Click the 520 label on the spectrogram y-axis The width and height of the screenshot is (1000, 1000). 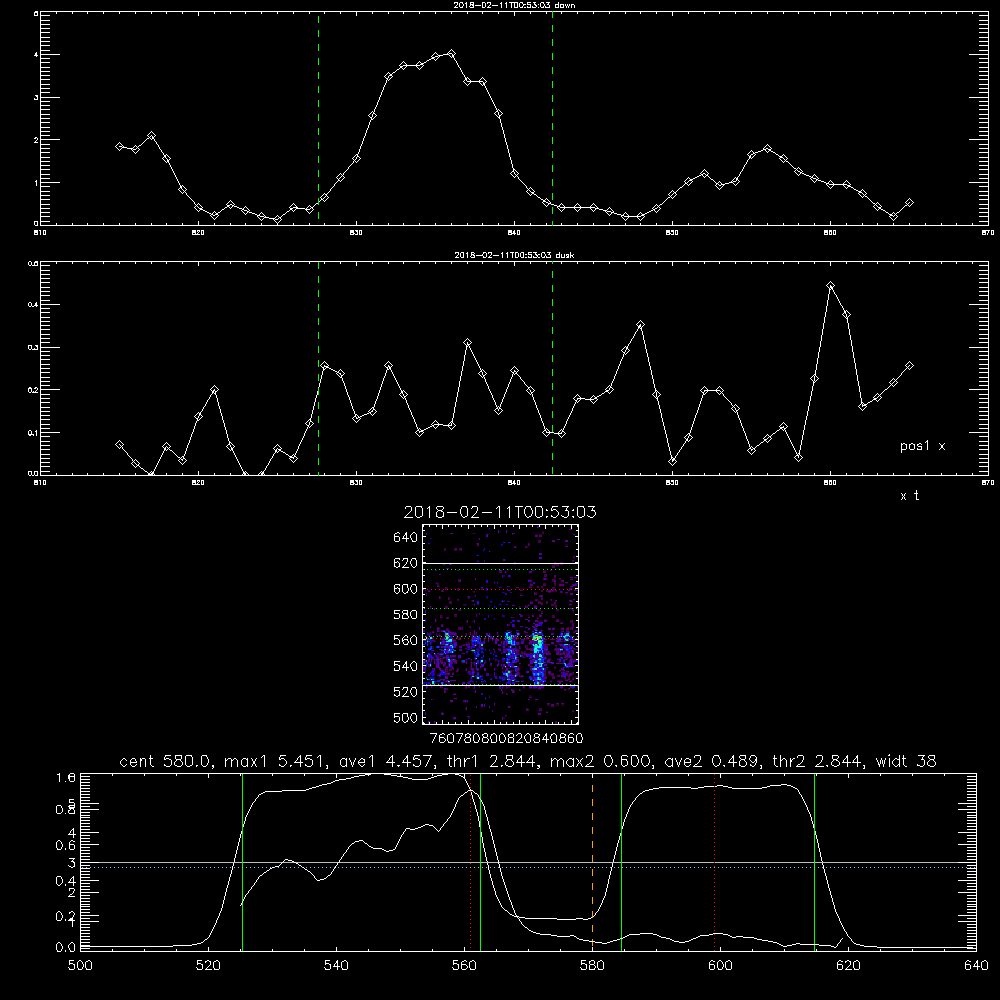[x=406, y=692]
